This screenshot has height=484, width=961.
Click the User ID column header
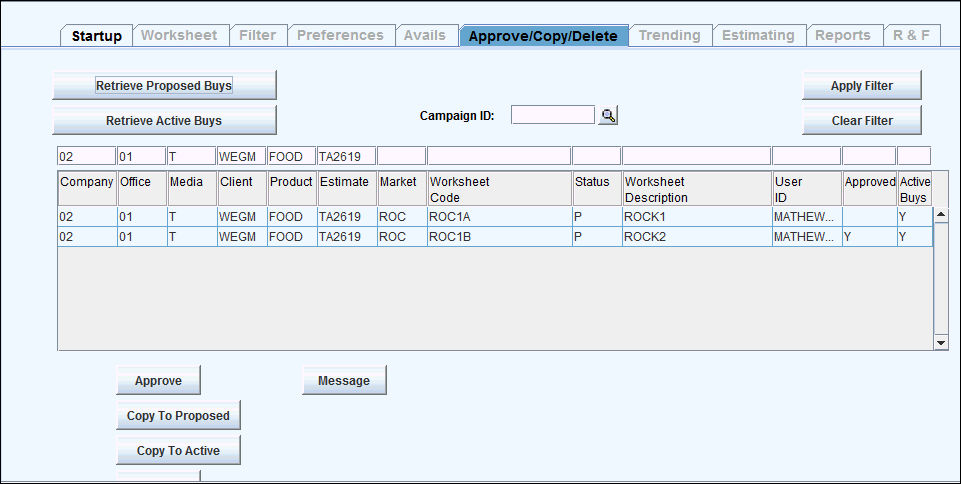[x=807, y=189]
